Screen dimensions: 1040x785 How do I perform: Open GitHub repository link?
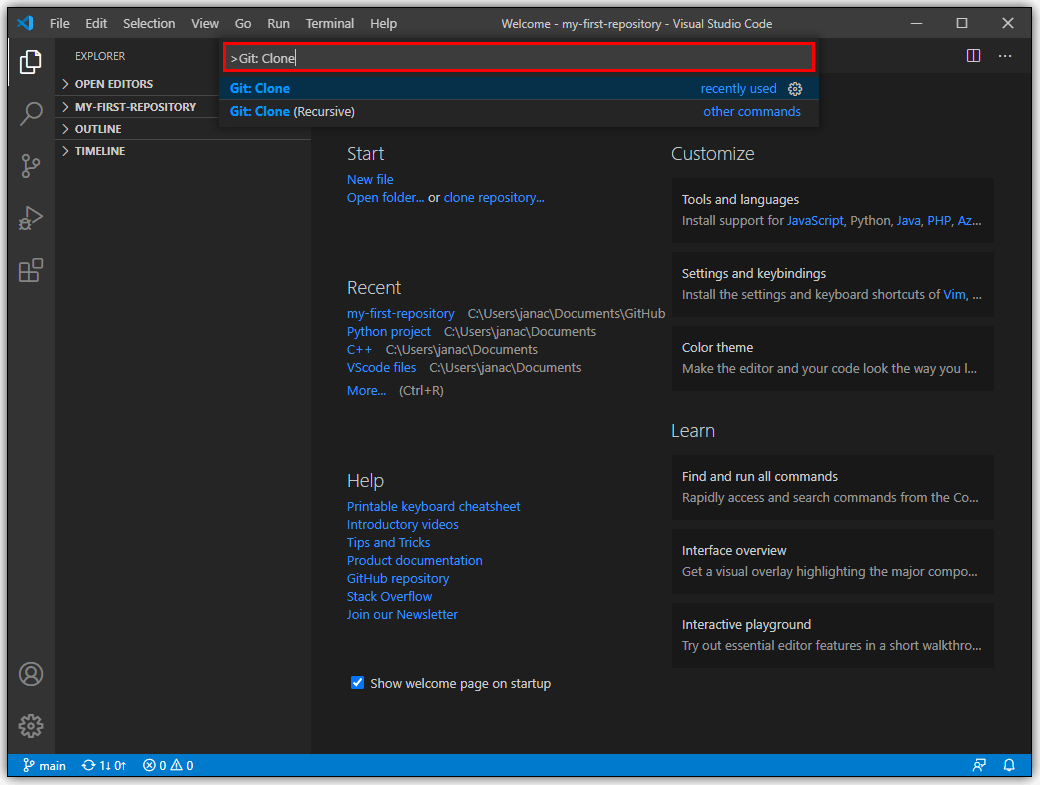tap(398, 578)
